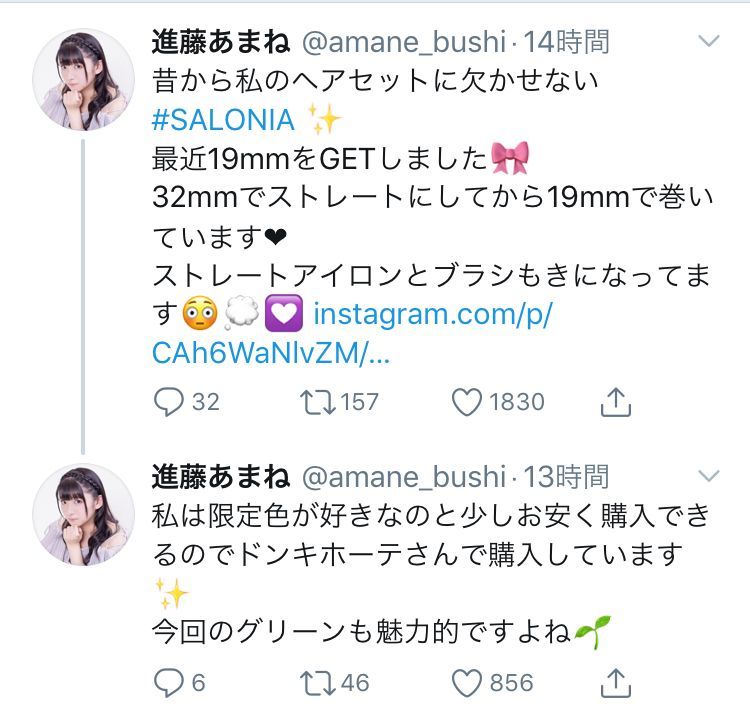Viewport: 750px width, 716px height.
Task: Retweet the second tweet showing 46 retweets
Action: [317, 683]
